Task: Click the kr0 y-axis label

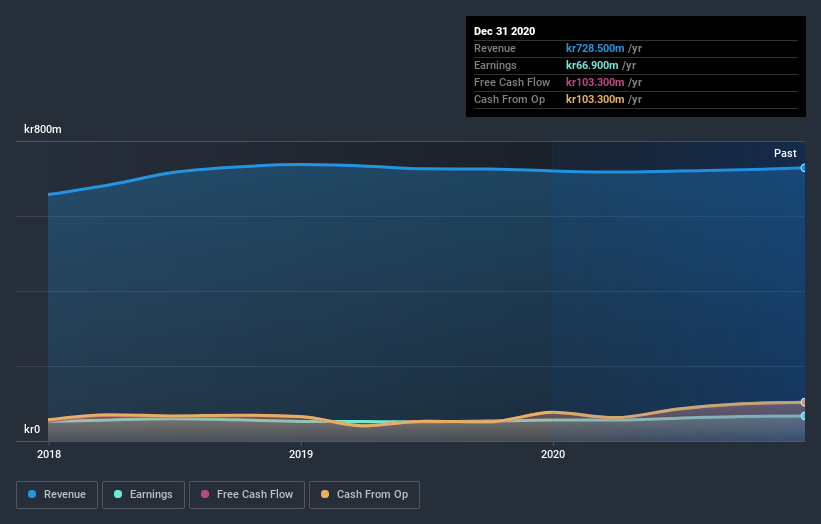Action: (x=32, y=429)
